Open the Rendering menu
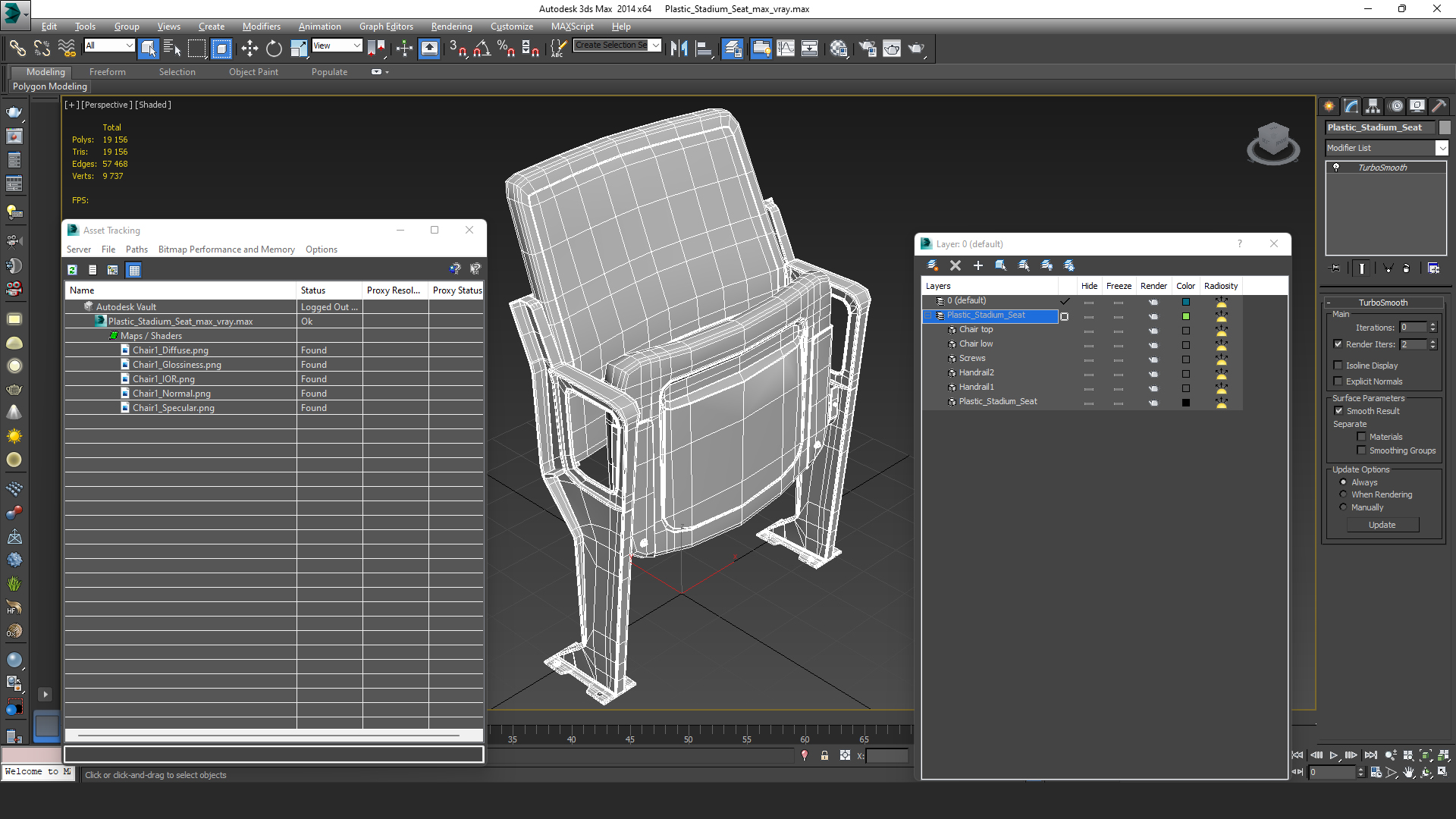 [451, 27]
